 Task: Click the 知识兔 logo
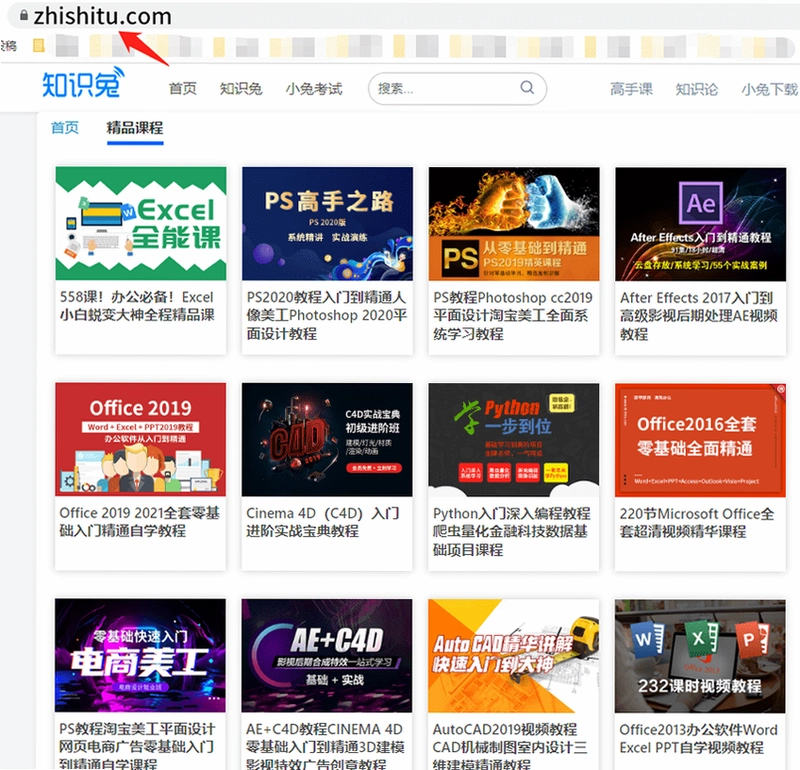point(83,82)
